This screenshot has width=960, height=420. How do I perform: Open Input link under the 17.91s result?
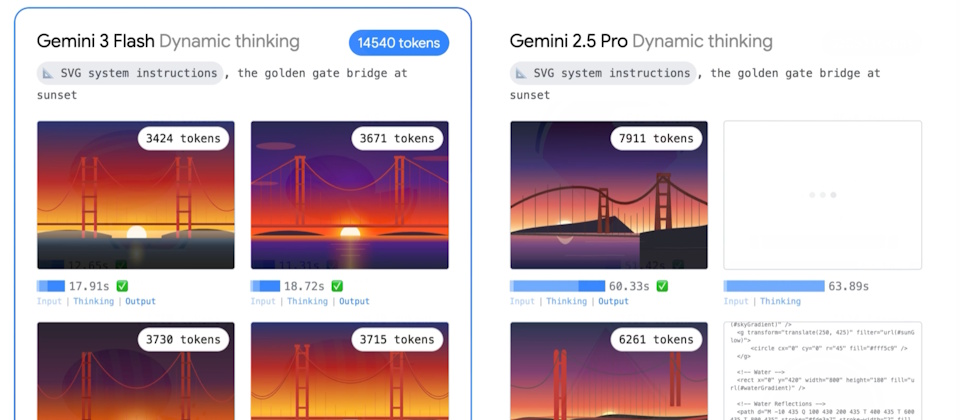click(x=49, y=301)
